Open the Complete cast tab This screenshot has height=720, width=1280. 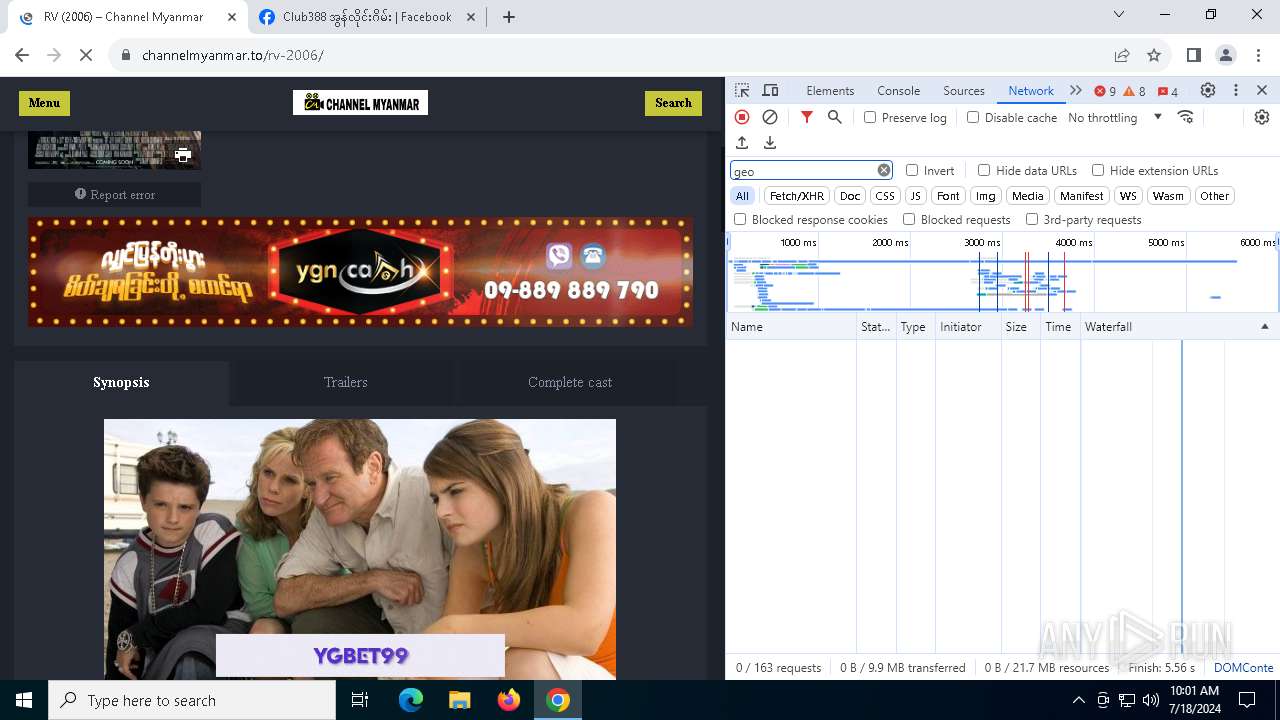click(570, 382)
